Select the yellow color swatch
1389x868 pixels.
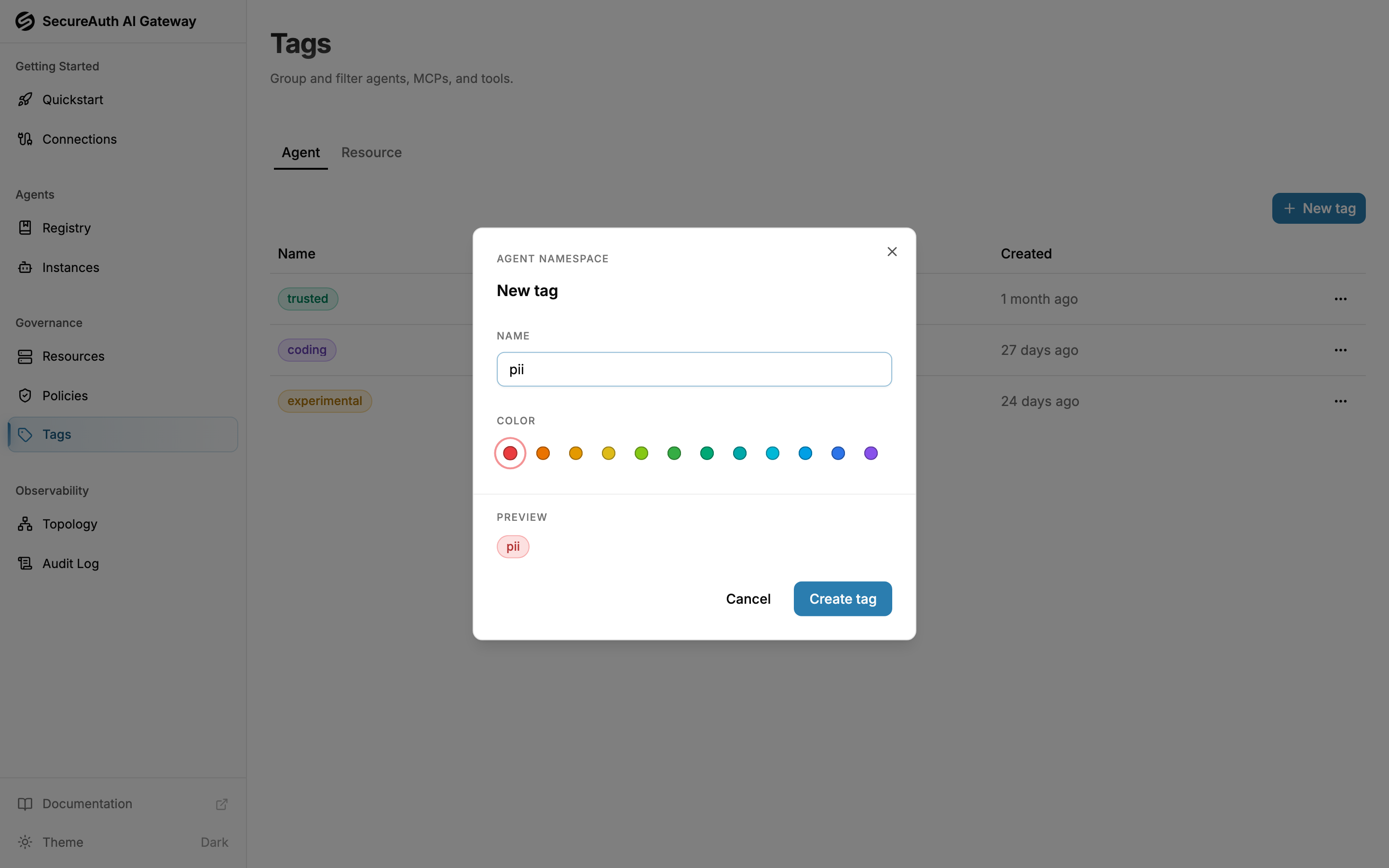click(608, 453)
